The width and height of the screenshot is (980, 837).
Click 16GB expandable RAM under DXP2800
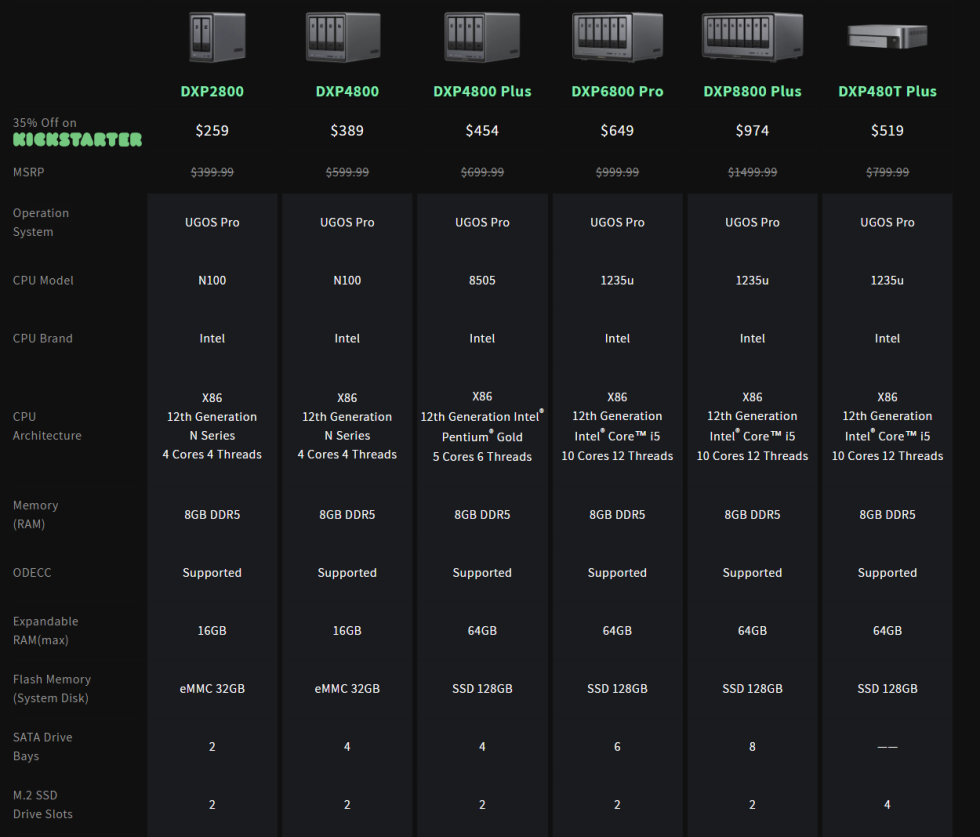[212, 631]
